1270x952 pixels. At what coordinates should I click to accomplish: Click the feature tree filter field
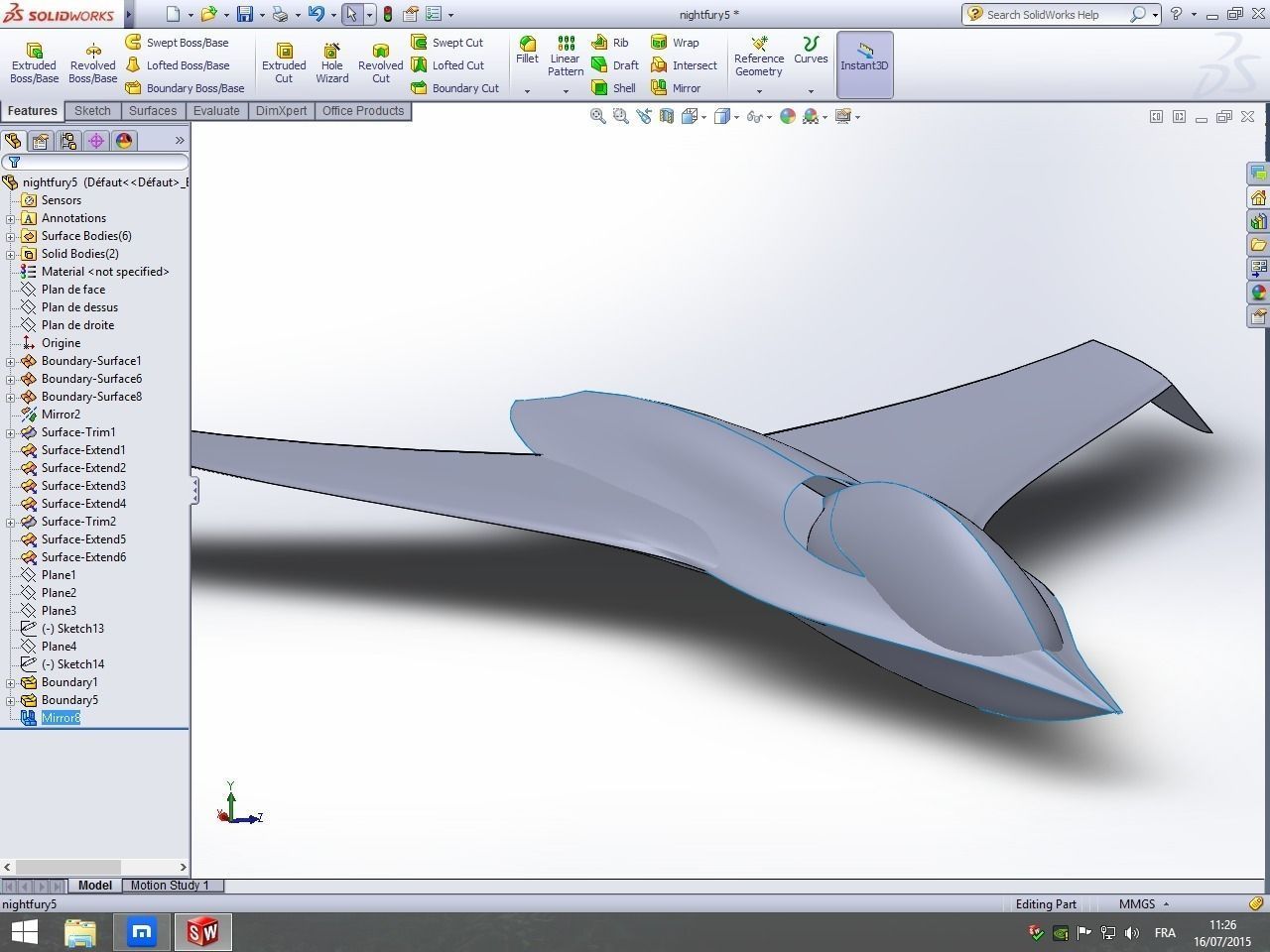pos(96,162)
